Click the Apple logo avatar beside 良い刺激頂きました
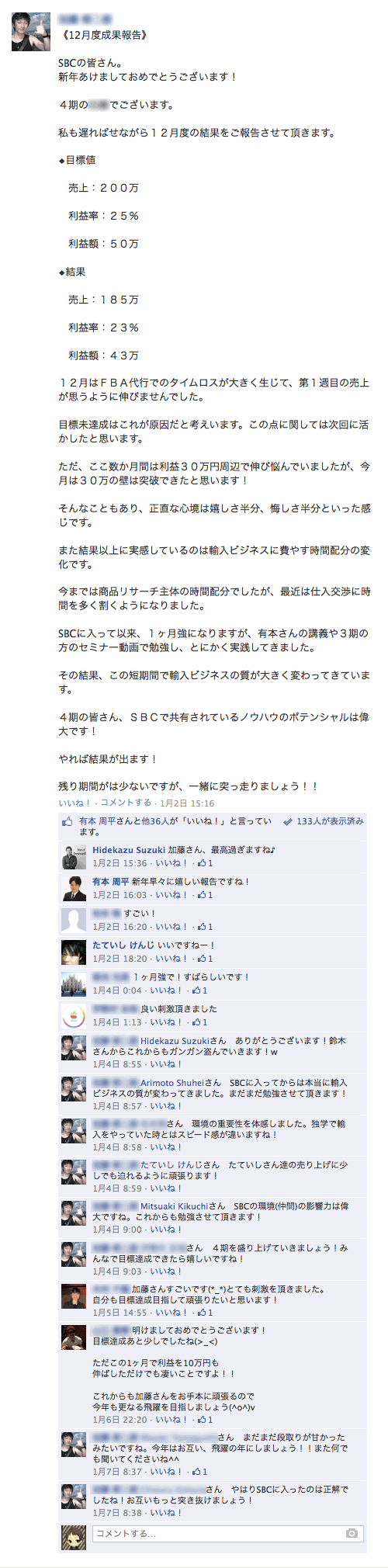 tap(74, 1015)
